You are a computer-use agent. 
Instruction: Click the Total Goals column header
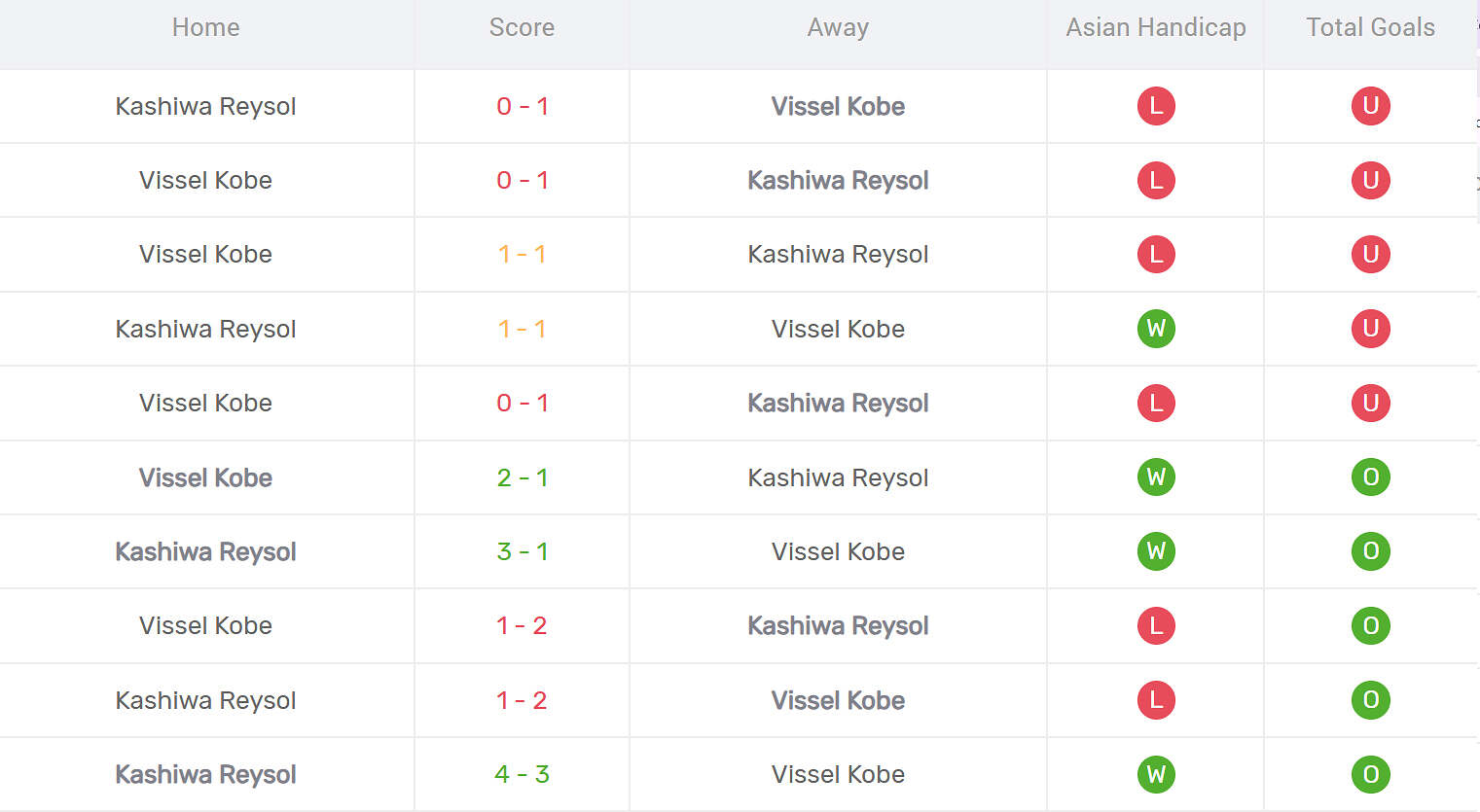click(1370, 27)
